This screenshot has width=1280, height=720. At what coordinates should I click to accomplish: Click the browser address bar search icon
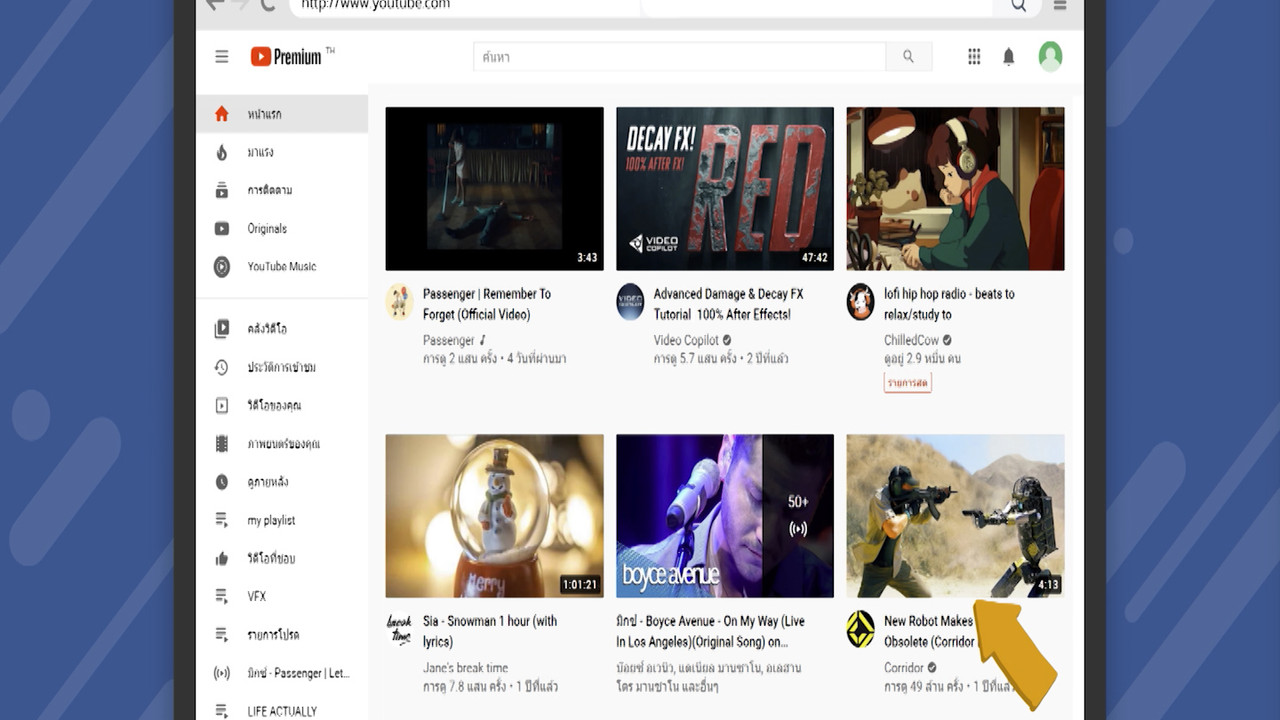click(x=1018, y=5)
